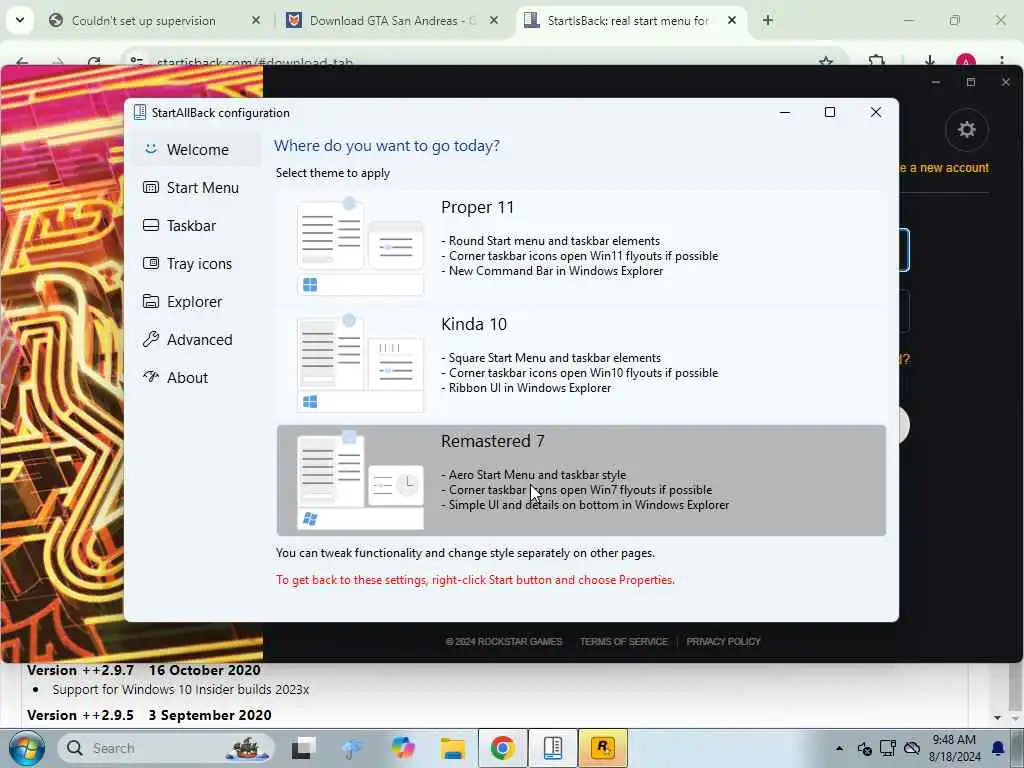Open File Explorer from the taskbar
Viewport: 1024px width, 768px height.
(x=453, y=748)
